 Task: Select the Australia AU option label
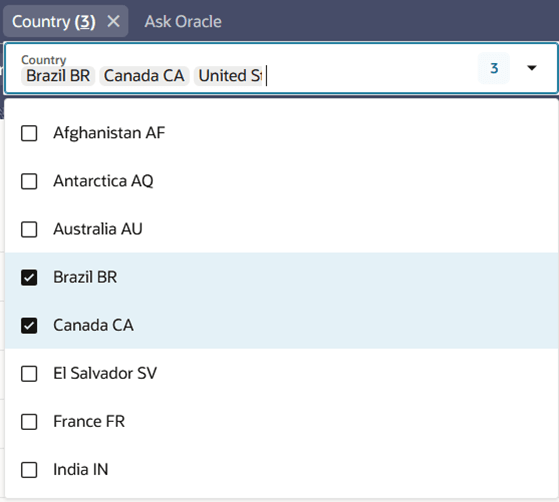pos(98,229)
